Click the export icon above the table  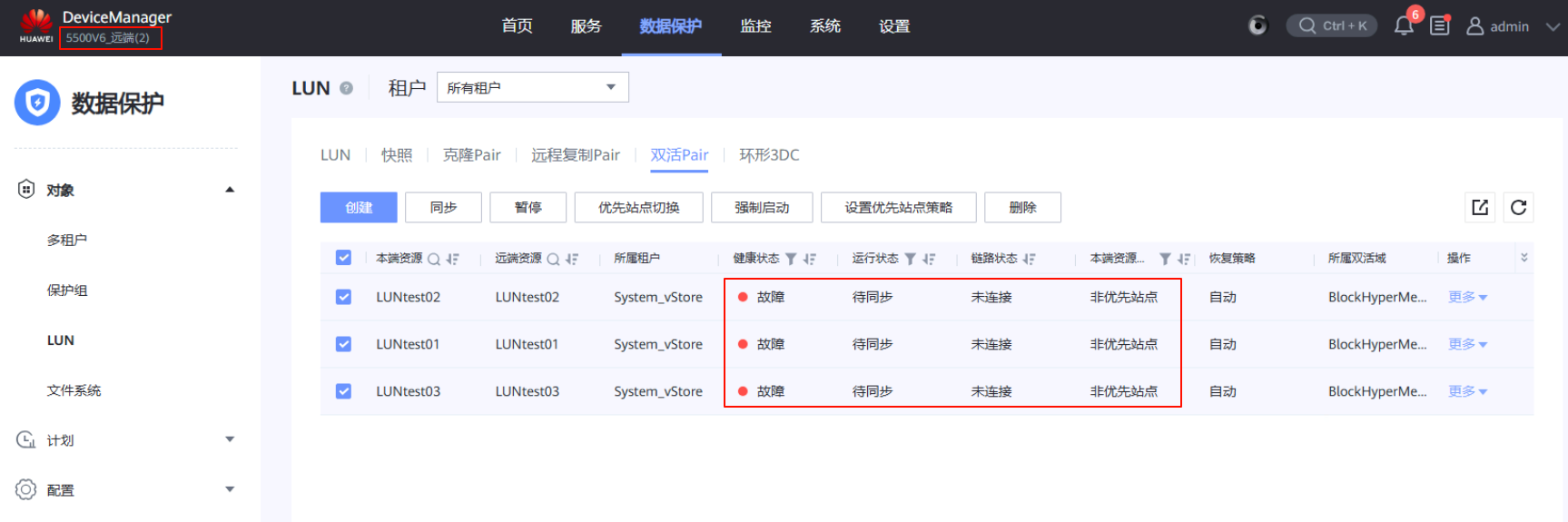(1480, 207)
